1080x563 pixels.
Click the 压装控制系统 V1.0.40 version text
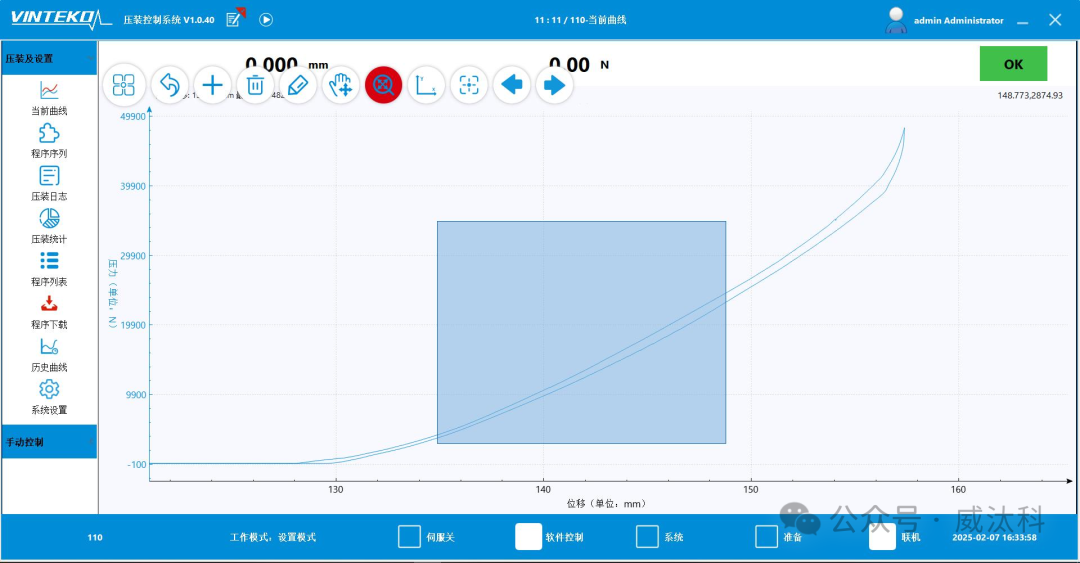coord(169,20)
